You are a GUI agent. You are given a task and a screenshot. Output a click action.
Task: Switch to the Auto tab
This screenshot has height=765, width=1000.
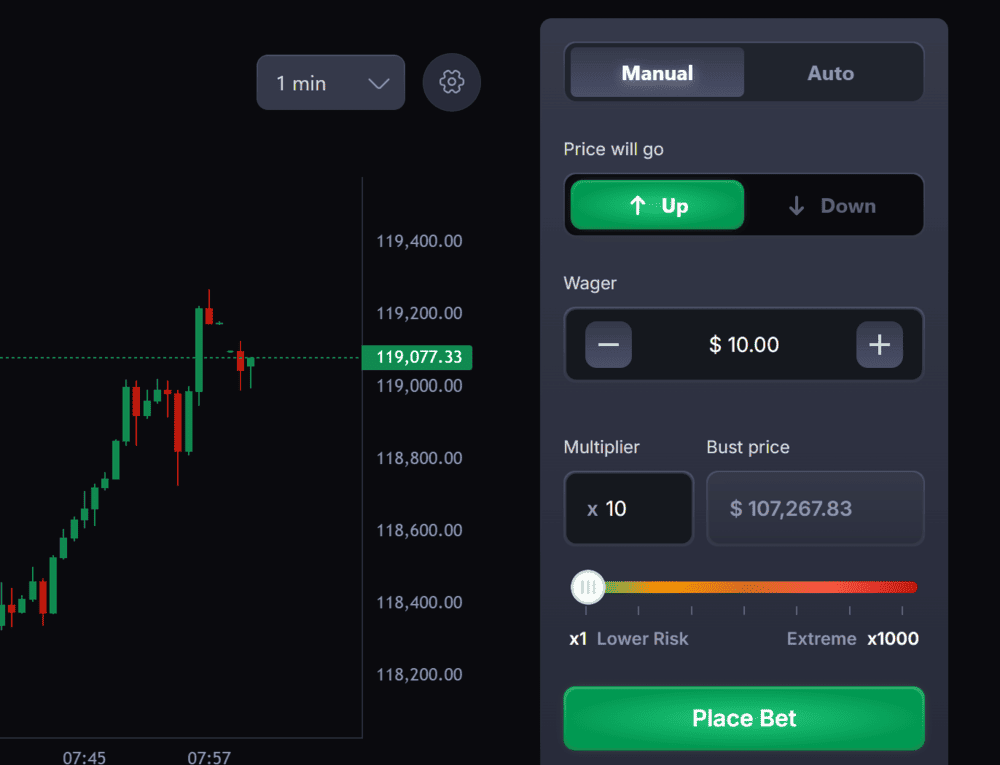(830, 73)
